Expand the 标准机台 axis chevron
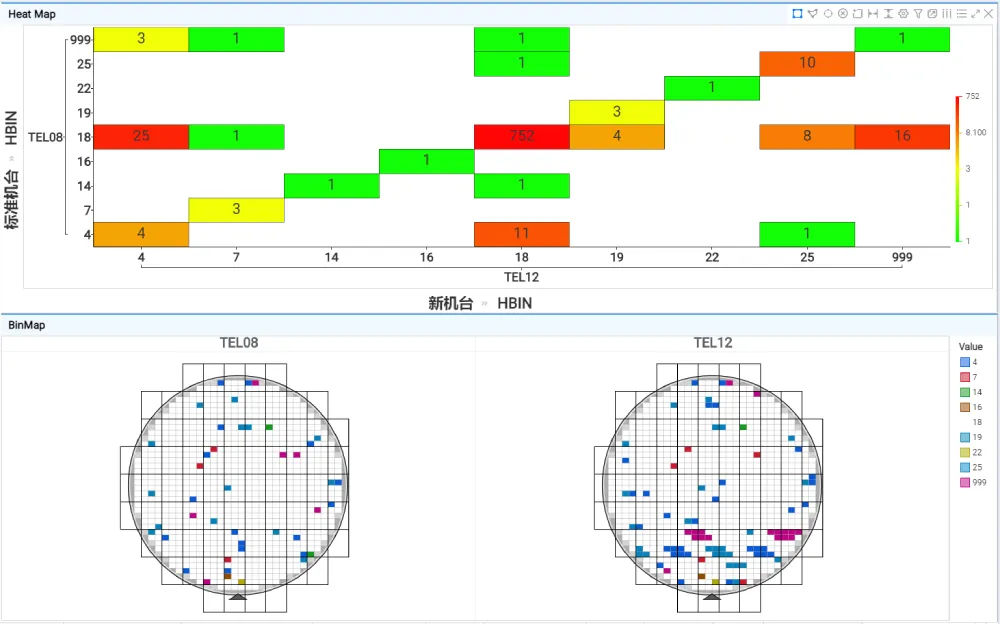1000x624 pixels. point(11,159)
